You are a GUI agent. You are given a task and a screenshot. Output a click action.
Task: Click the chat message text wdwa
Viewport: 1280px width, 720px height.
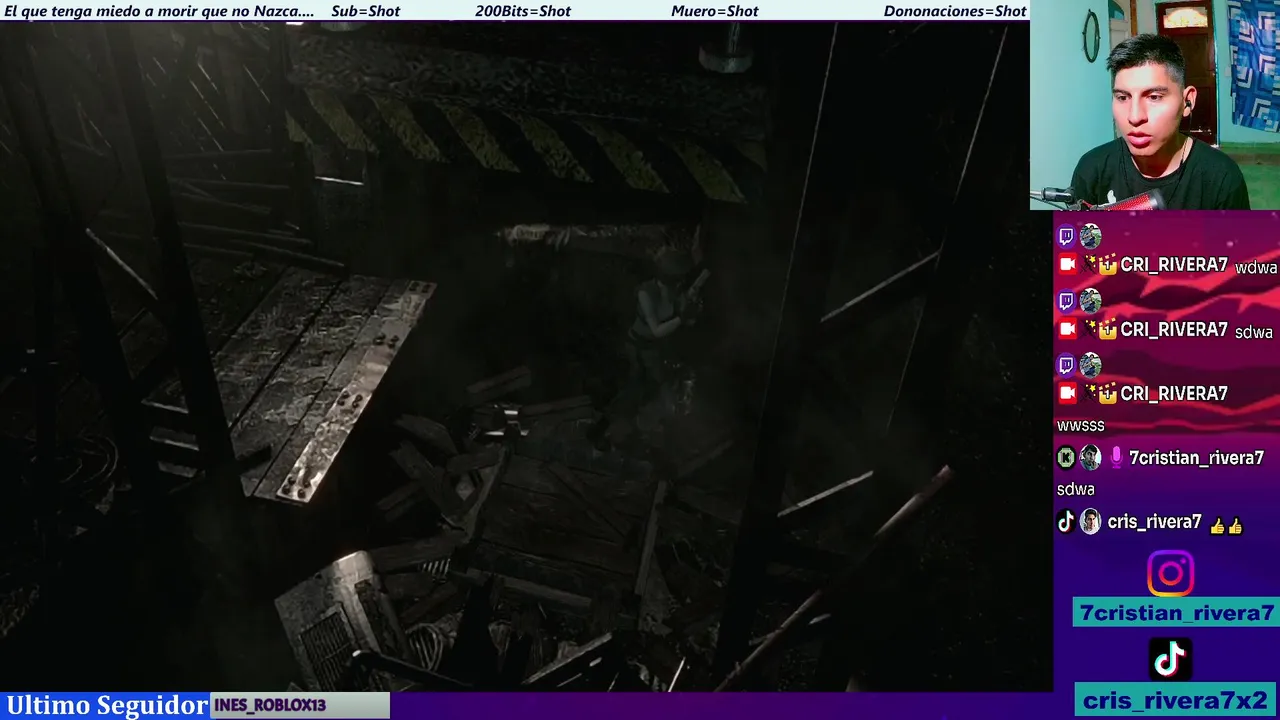click(1256, 268)
